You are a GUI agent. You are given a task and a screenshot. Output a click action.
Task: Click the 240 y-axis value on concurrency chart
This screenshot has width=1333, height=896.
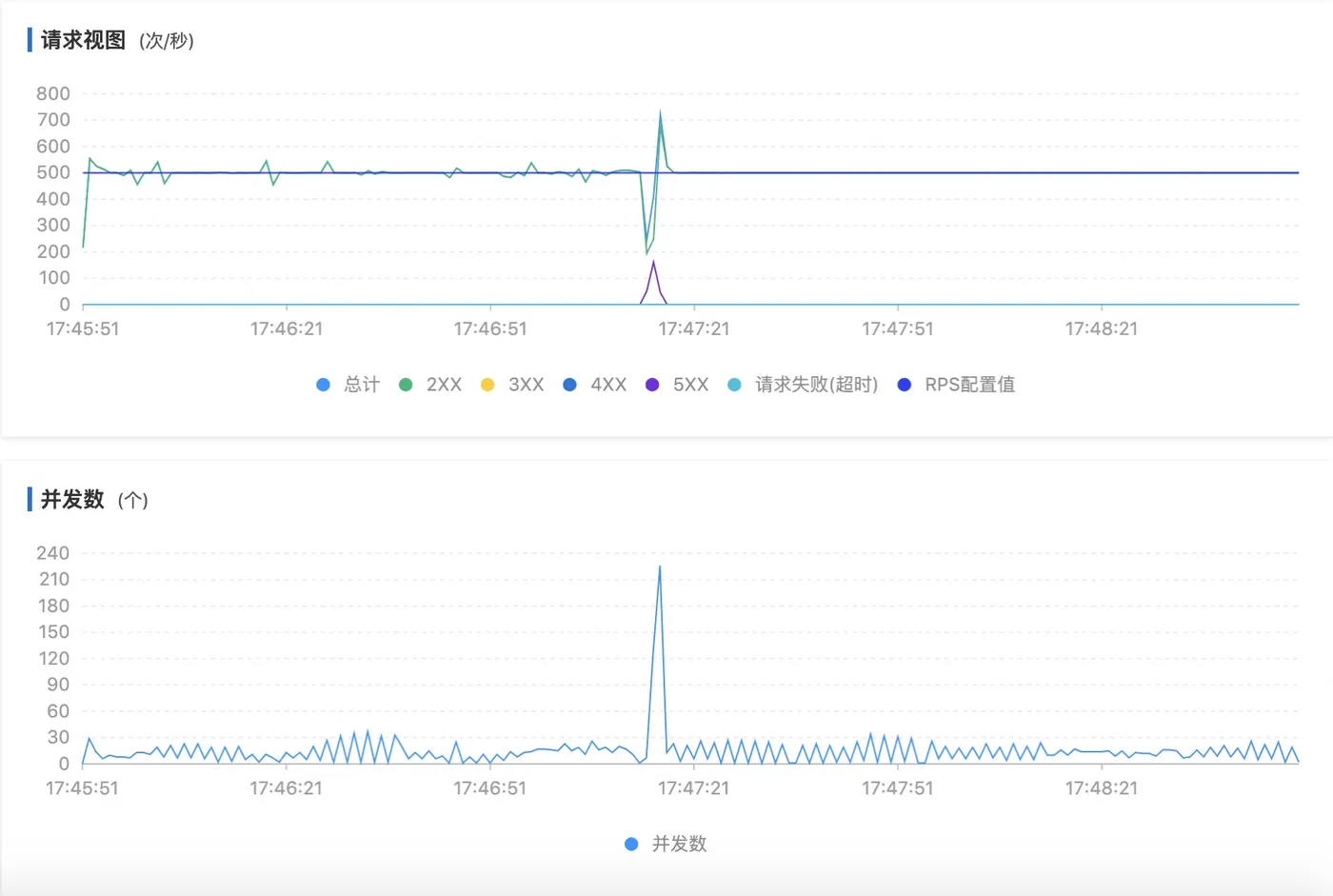pos(53,553)
